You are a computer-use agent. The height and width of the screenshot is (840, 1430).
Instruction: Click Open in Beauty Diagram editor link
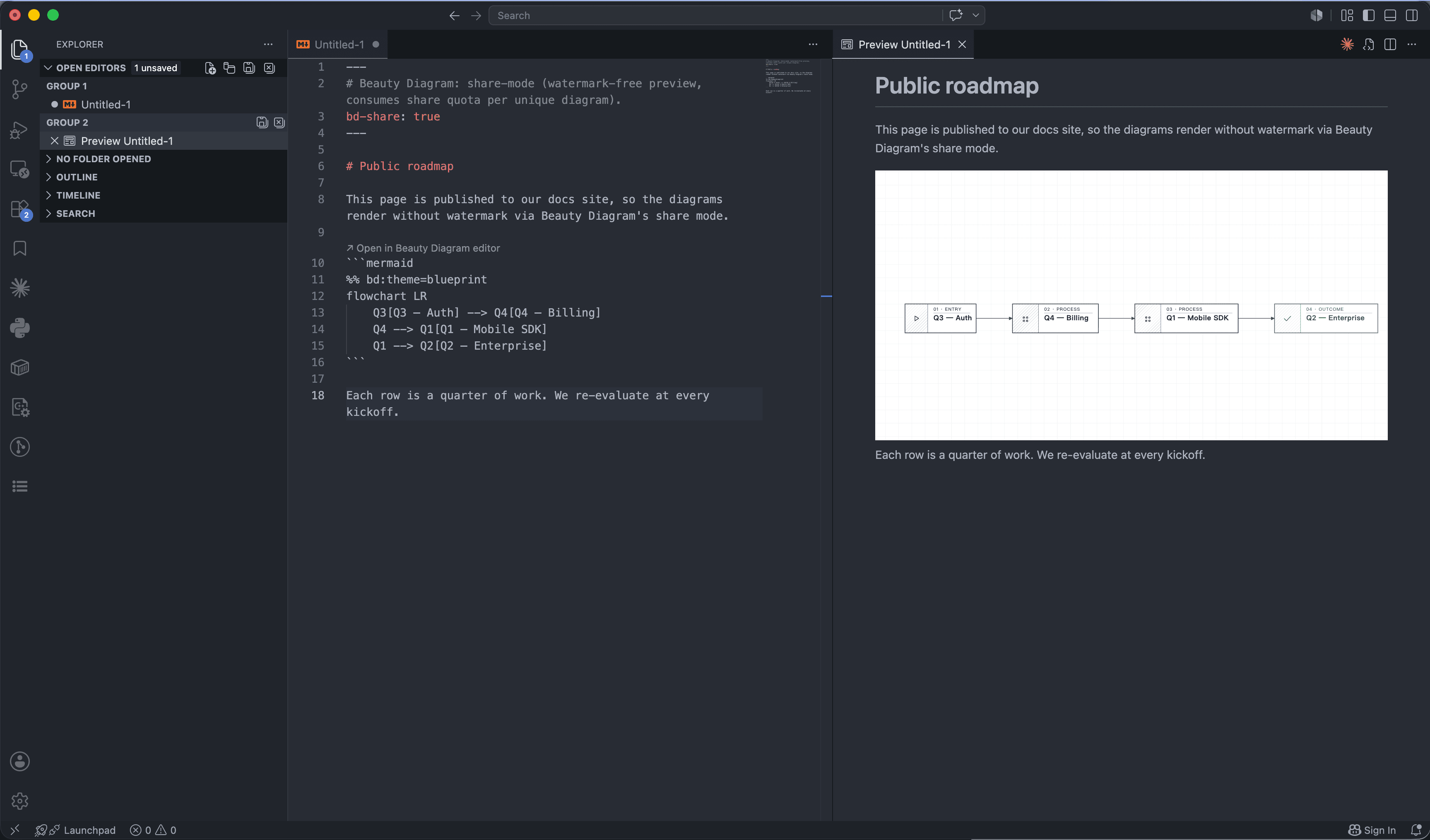(x=423, y=248)
